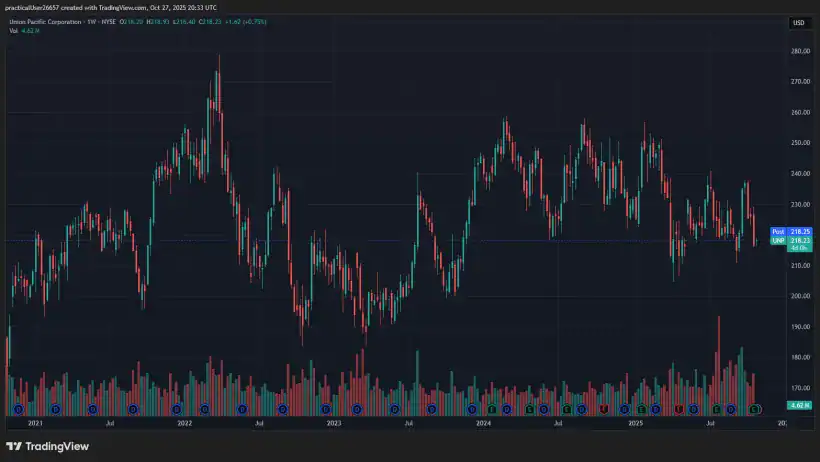
Task: Select the green UNP price label
Action: [777, 240]
